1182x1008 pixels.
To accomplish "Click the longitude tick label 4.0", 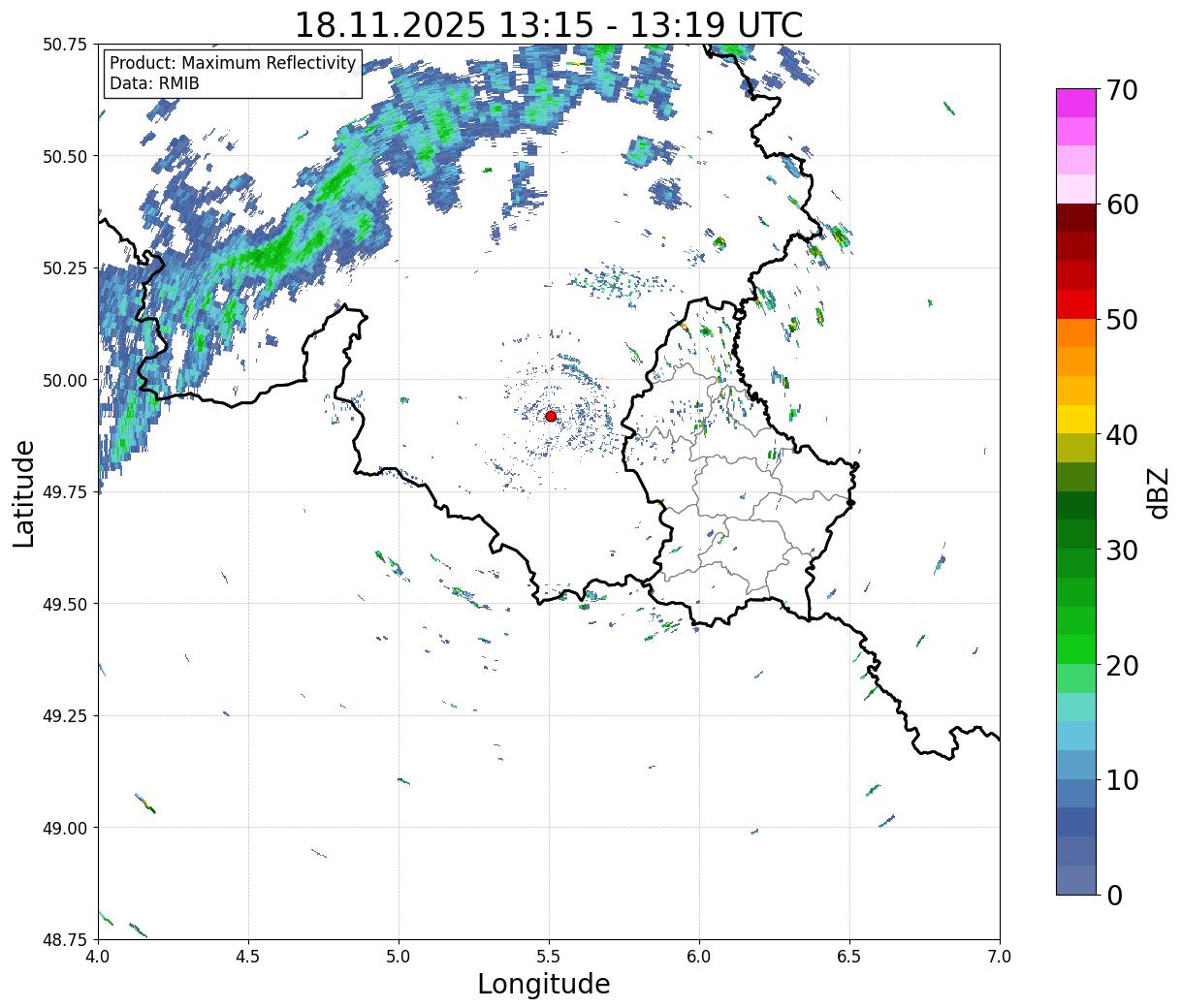I will click(x=98, y=956).
